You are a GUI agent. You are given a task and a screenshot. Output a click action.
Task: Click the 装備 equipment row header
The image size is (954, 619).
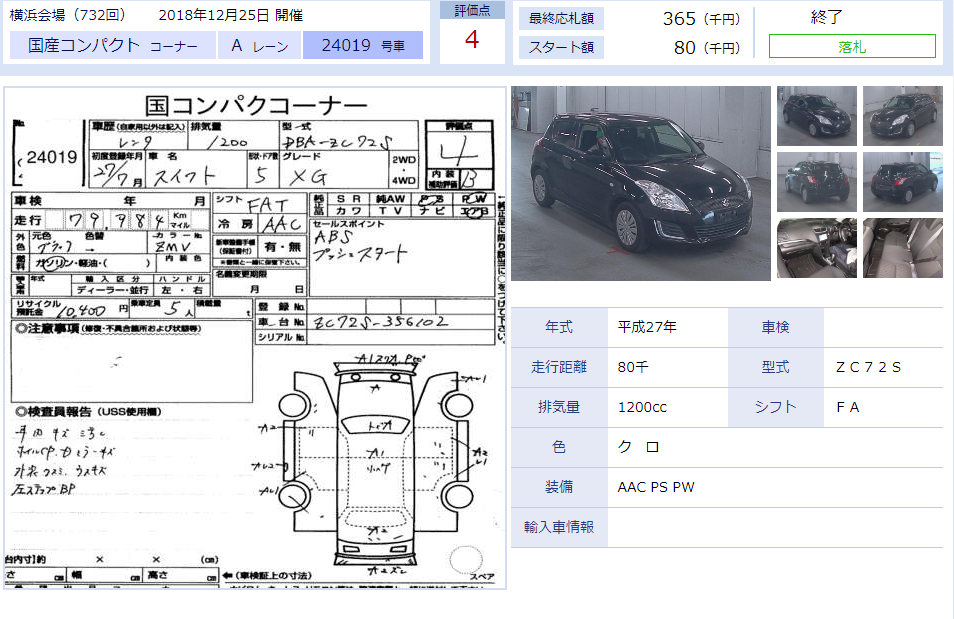(559, 487)
